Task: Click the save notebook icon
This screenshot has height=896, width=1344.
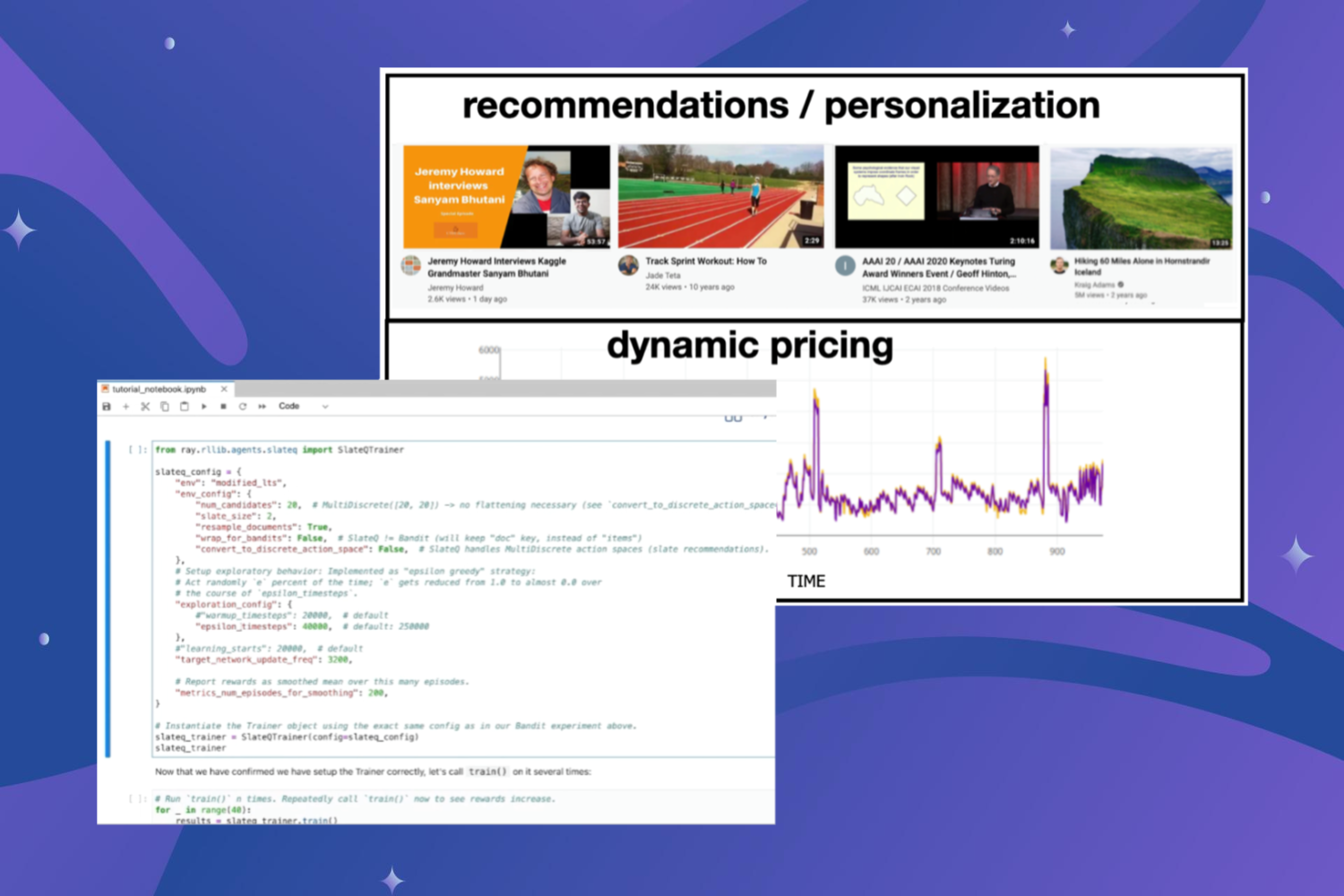Action: coord(106,406)
